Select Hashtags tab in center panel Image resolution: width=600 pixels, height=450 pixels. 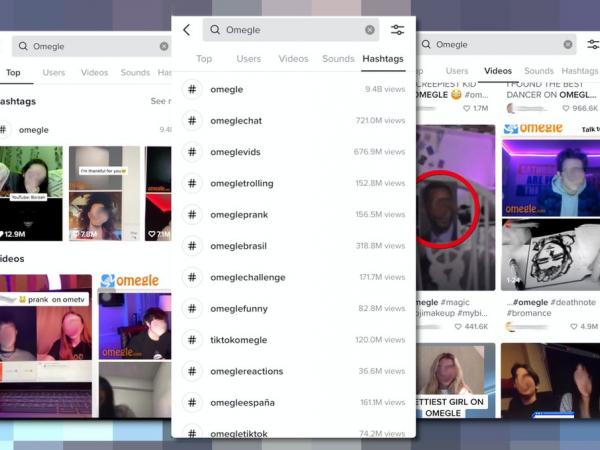pos(383,59)
